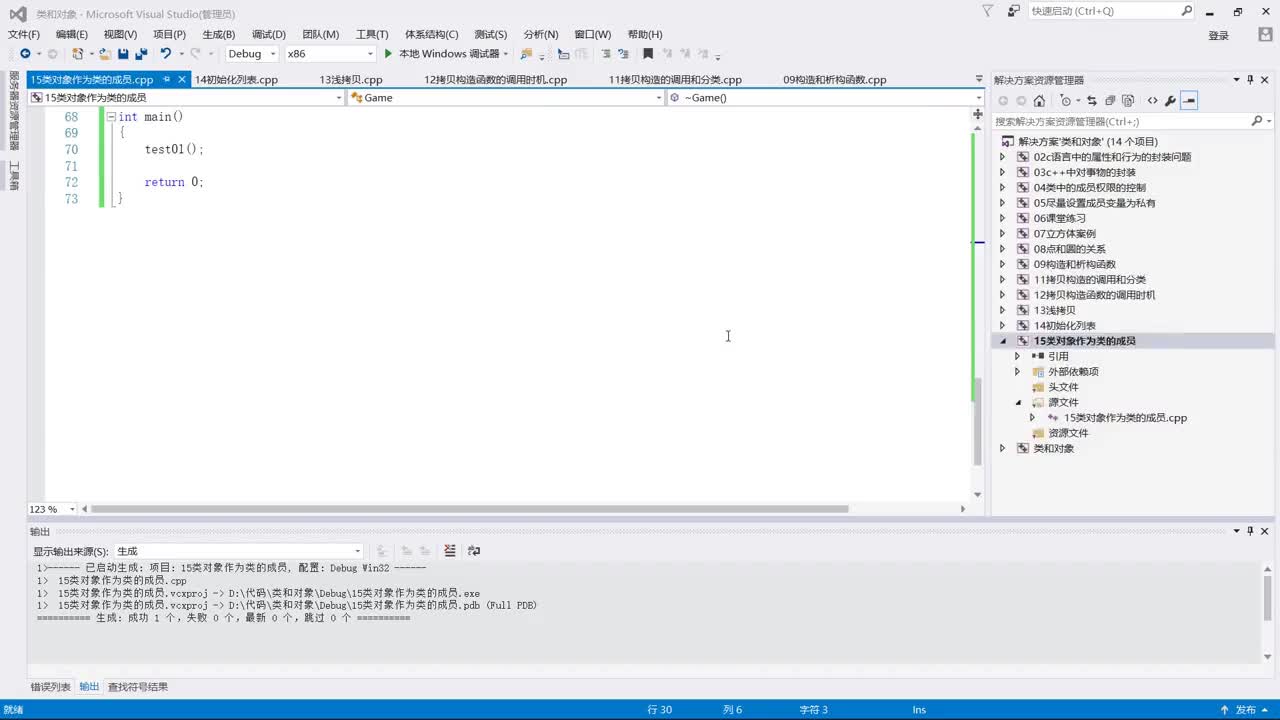Toggle Word Wrap in the Output panel
The width and height of the screenshot is (1280, 720).
tap(474, 551)
